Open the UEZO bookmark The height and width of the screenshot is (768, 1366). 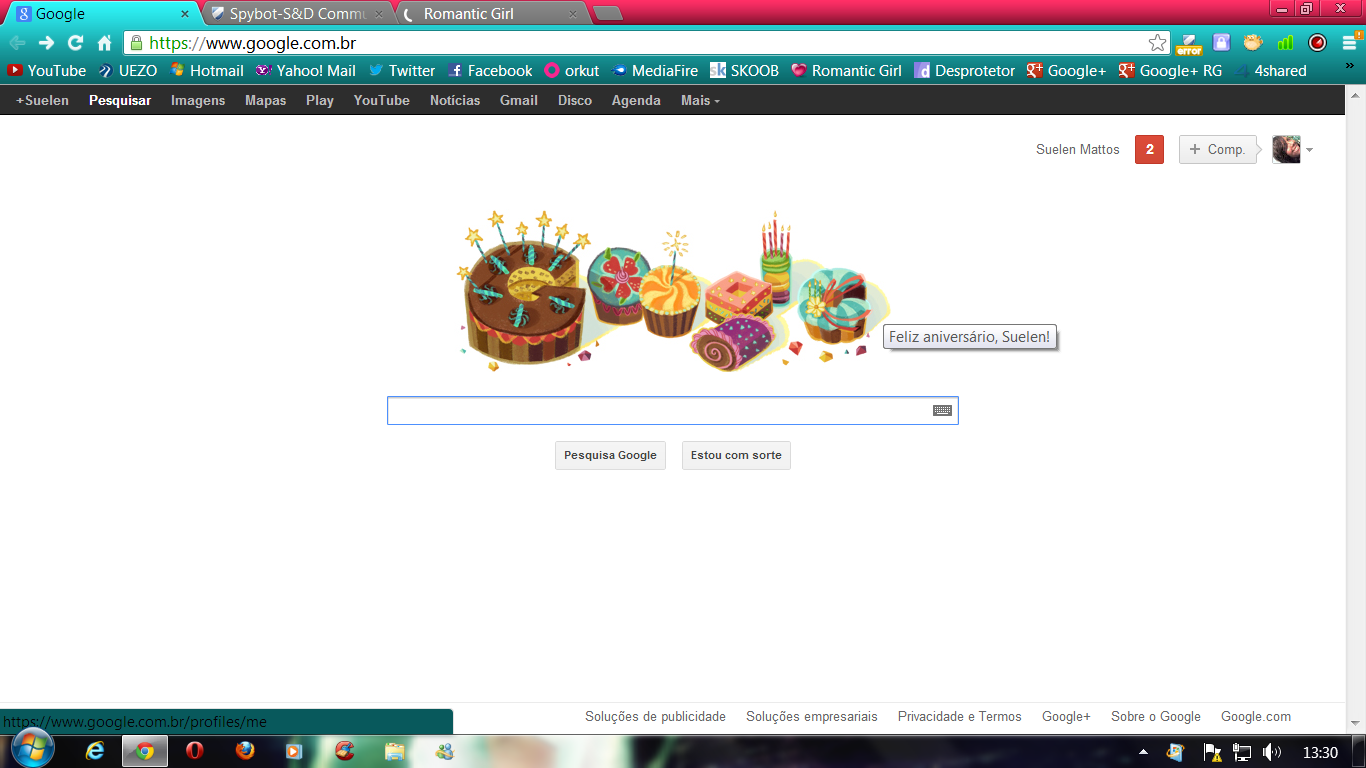128,71
